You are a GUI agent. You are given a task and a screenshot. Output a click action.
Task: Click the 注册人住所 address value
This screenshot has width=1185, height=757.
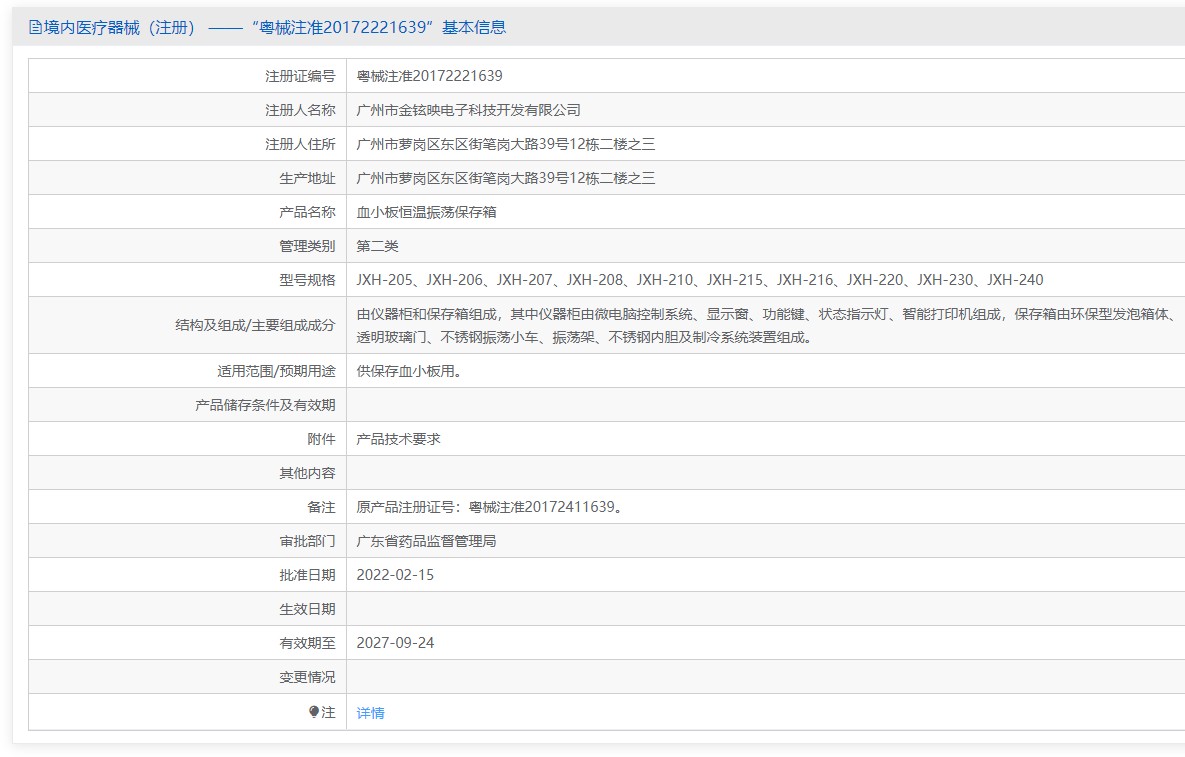point(506,144)
